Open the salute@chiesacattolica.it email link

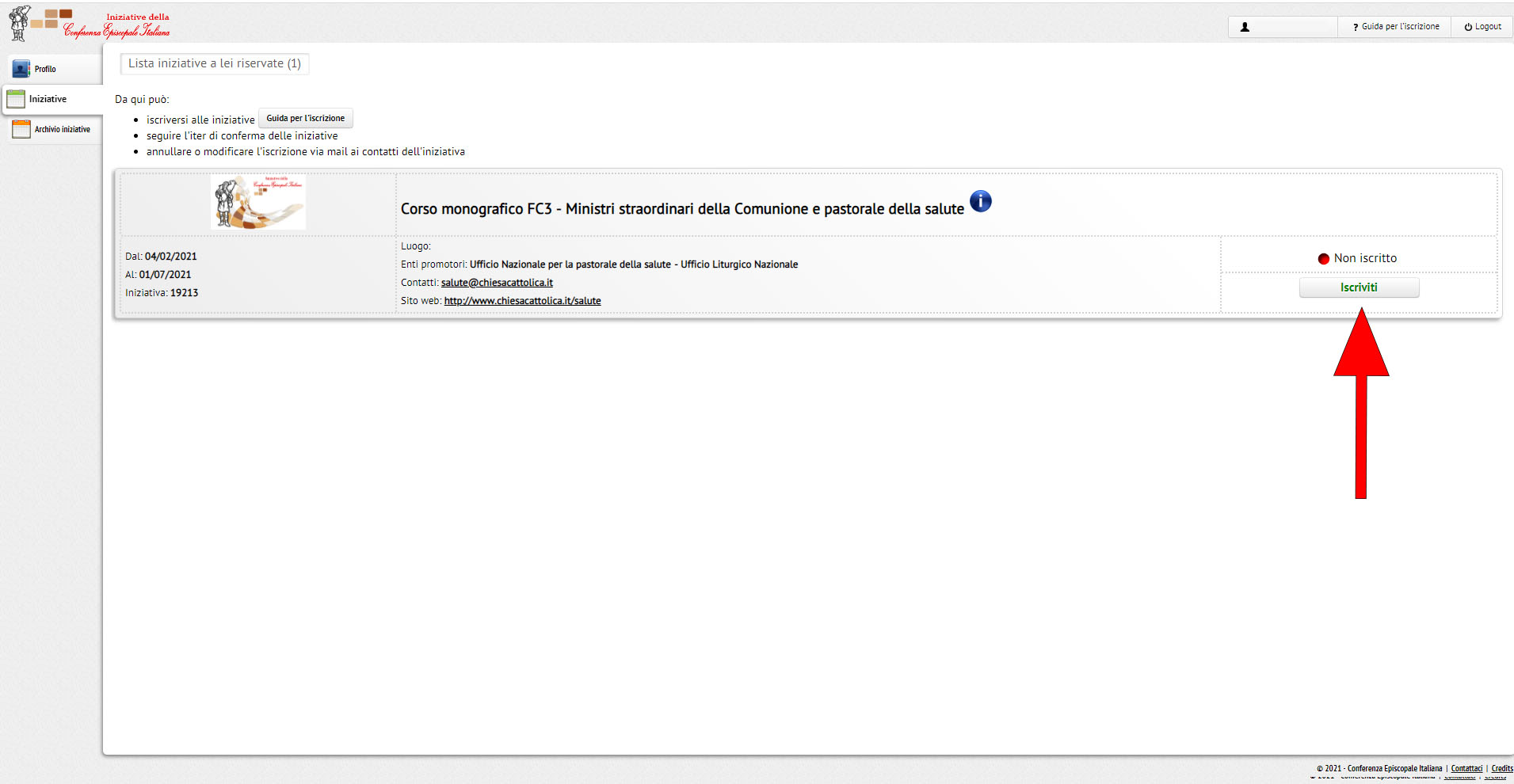[497, 283]
